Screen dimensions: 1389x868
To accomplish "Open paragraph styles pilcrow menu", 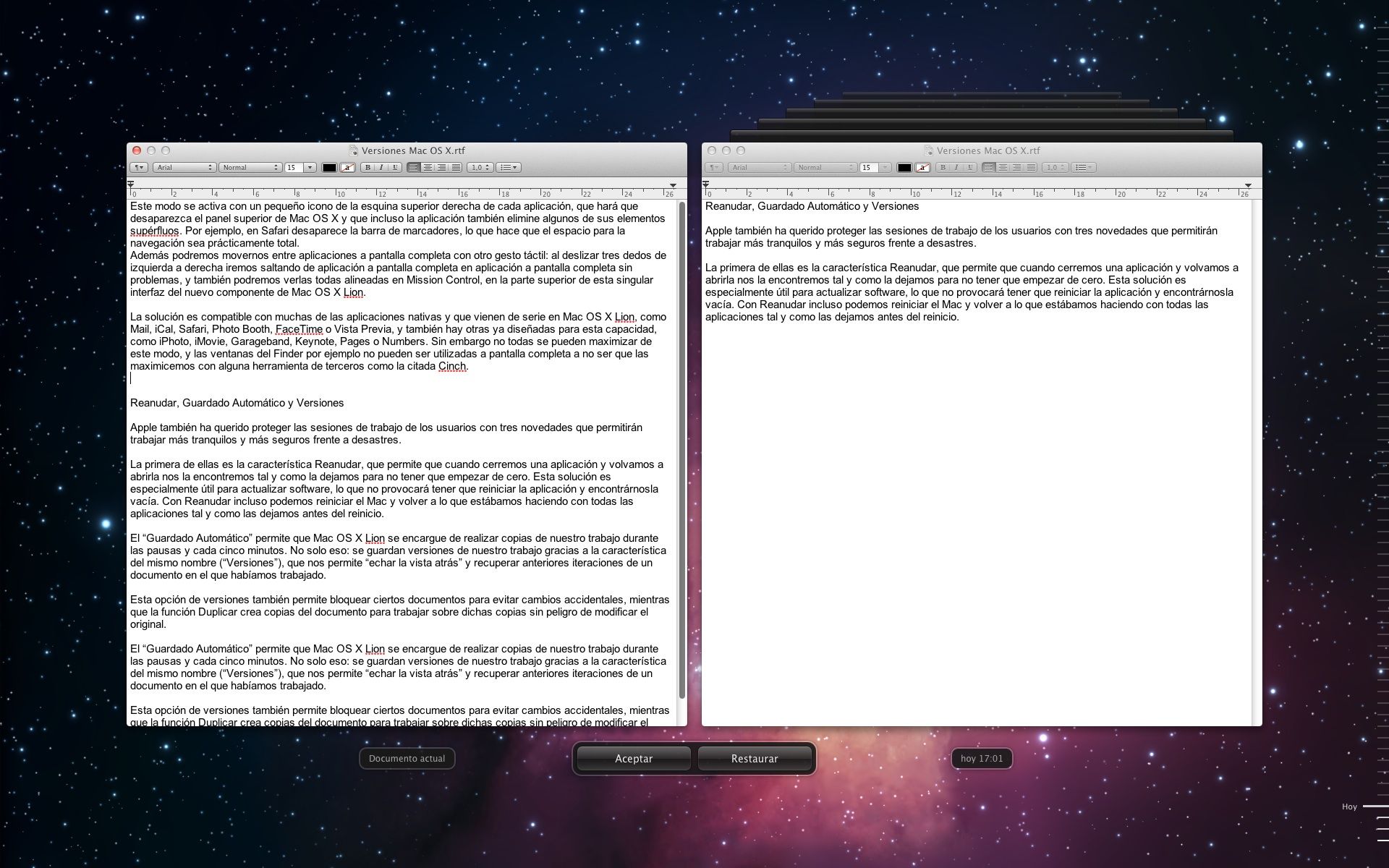I will (138, 168).
